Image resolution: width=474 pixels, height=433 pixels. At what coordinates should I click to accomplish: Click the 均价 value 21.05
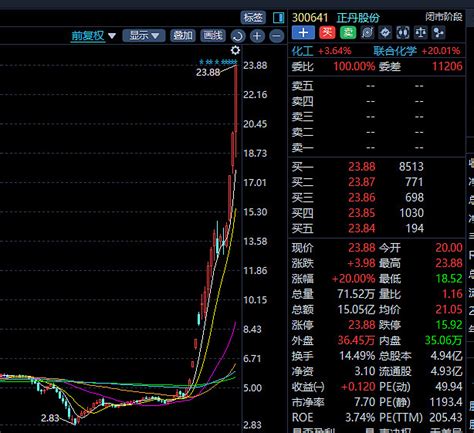tap(449, 309)
